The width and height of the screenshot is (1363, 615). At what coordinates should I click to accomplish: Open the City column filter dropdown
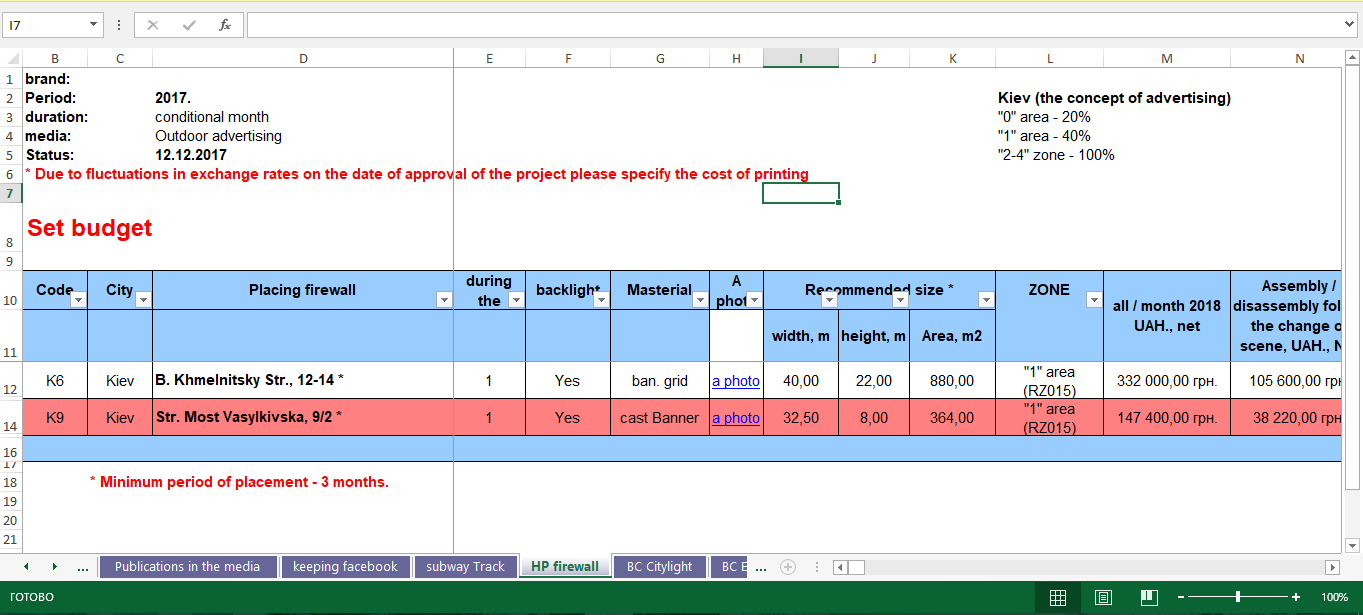(143, 299)
